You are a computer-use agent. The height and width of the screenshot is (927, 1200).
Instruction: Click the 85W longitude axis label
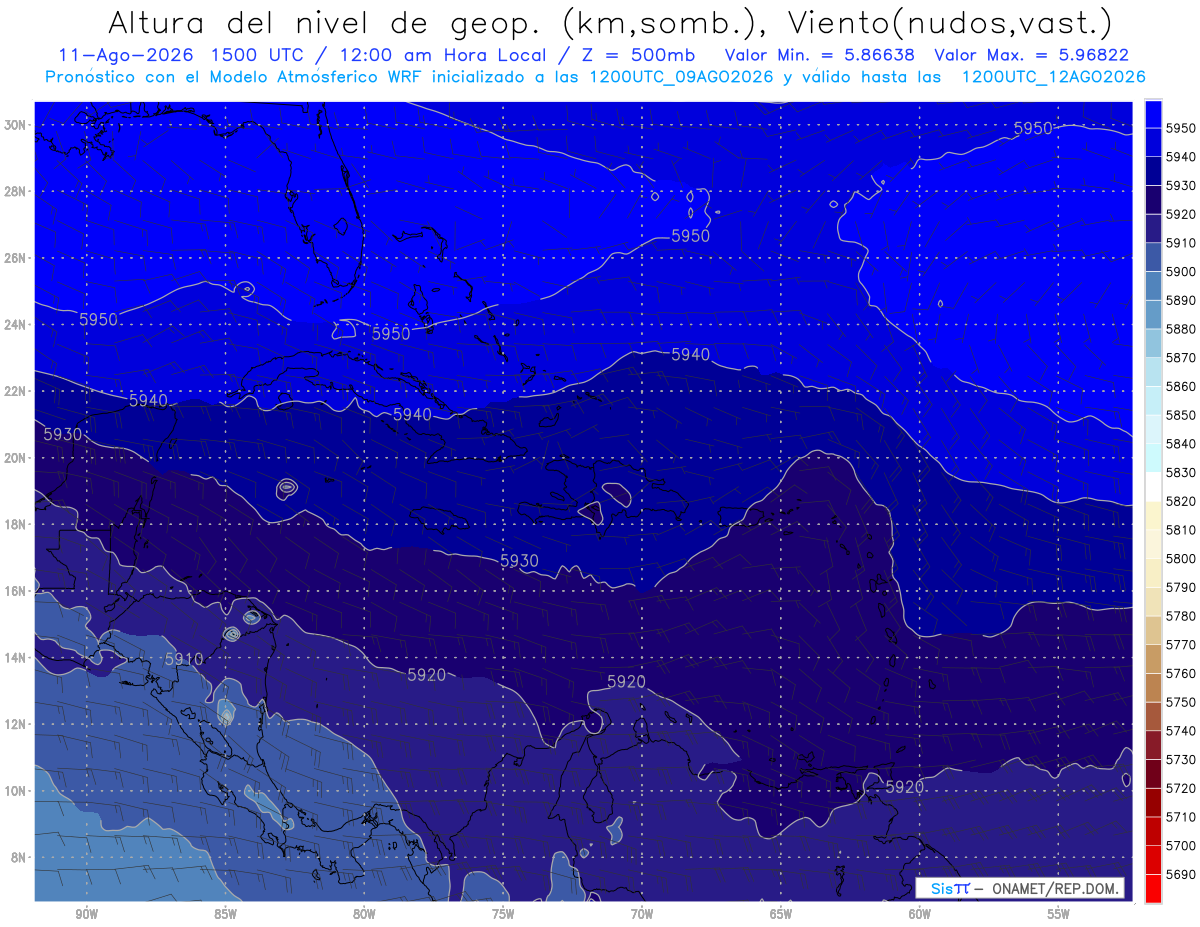[225, 914]
